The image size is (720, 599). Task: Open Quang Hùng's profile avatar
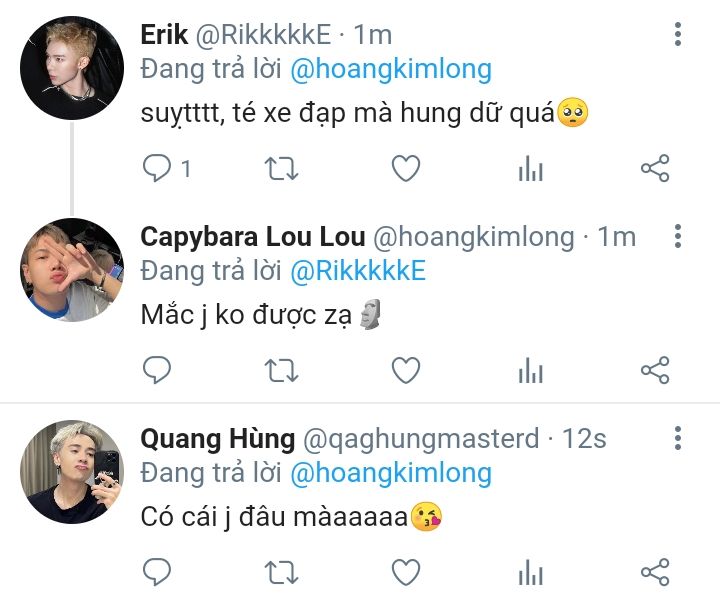(x=72, y=472)
